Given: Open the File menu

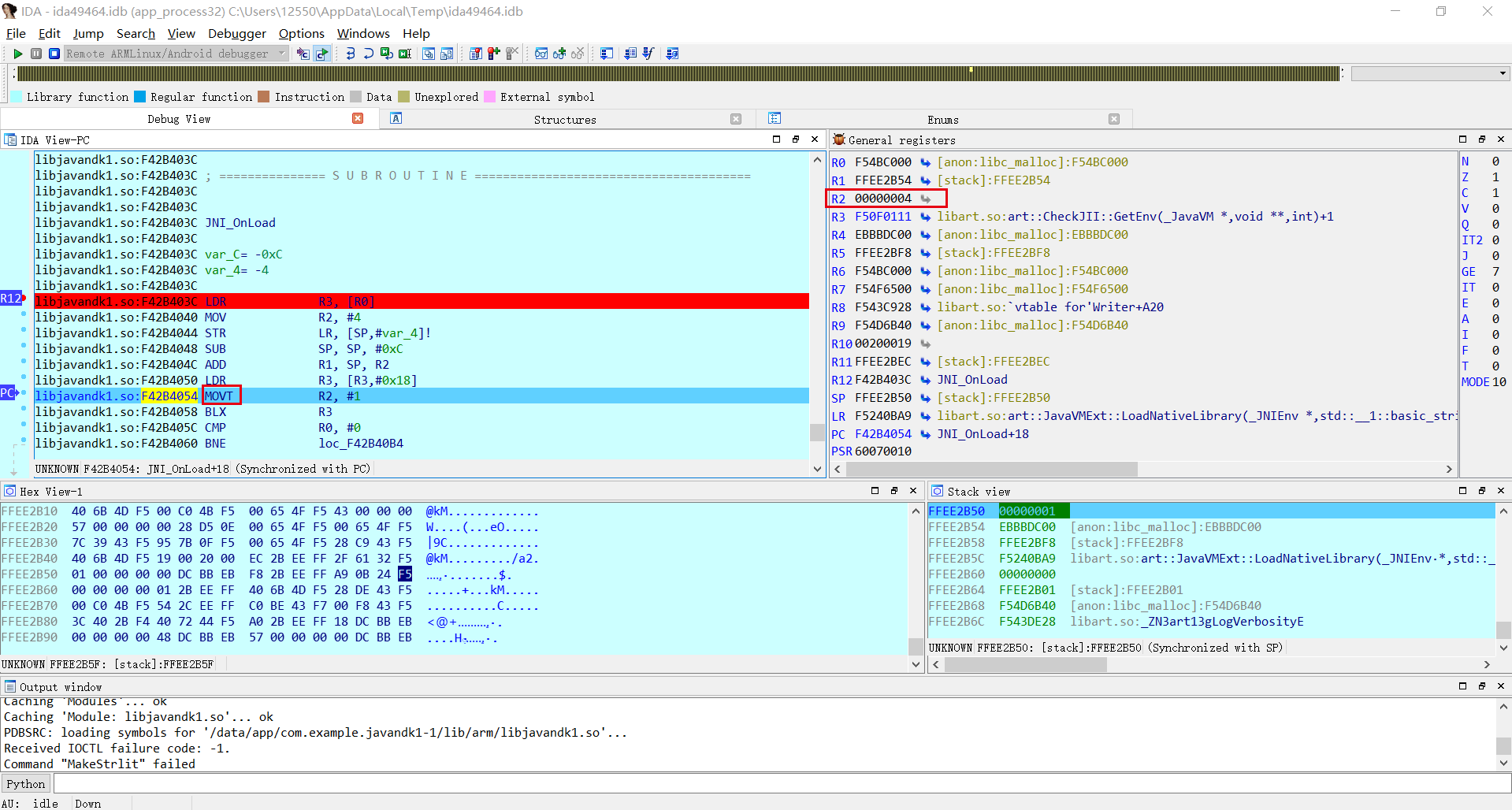Looking at the screenshot, I should pyautogui.click(x=16, y=33).
